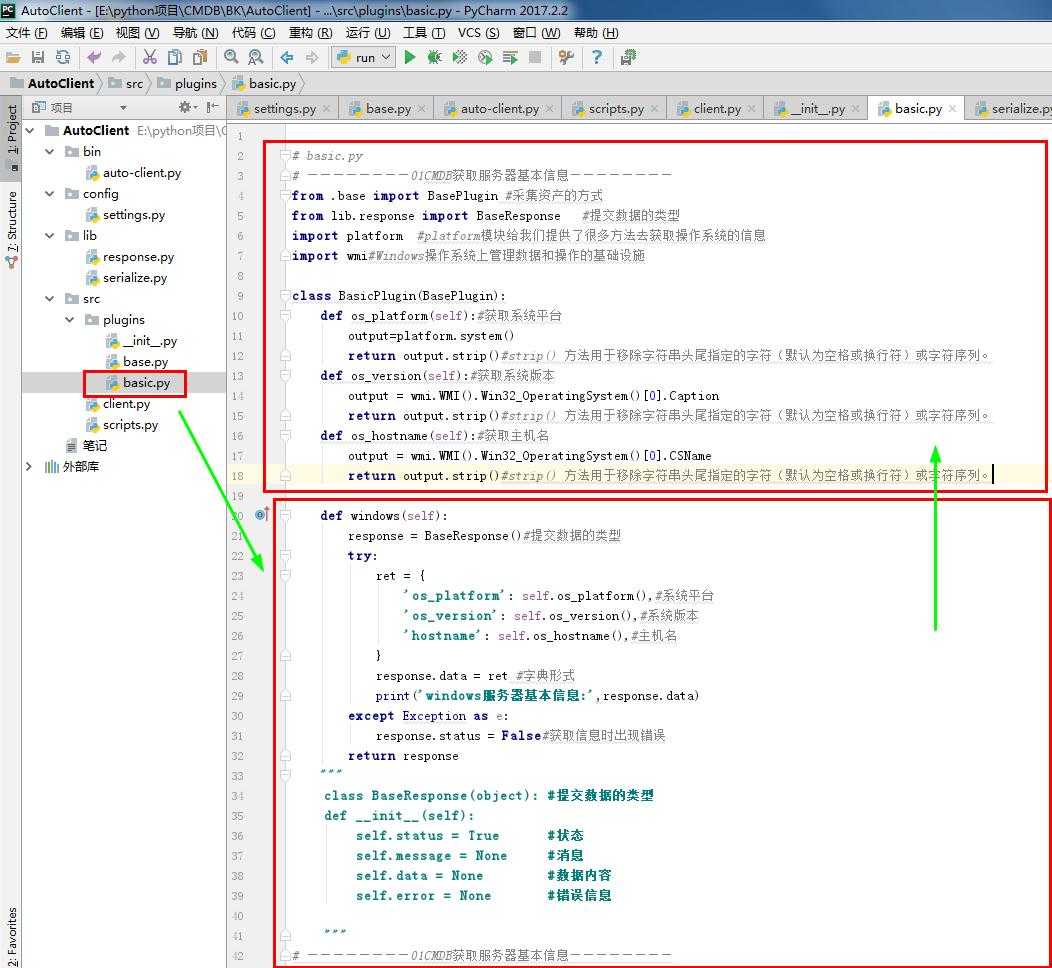1052x968 pixels.
Task: Expand the 外部库 node
Action: tap(29, 467)
